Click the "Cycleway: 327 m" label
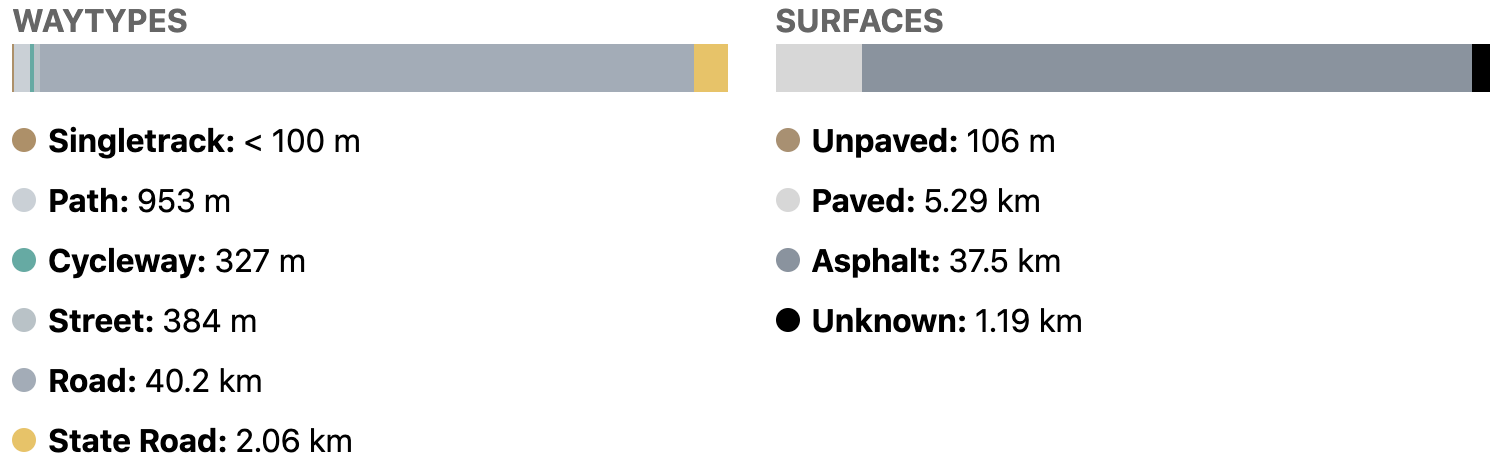The width and height of the screenshot is (1502, 474). [176, 261]
